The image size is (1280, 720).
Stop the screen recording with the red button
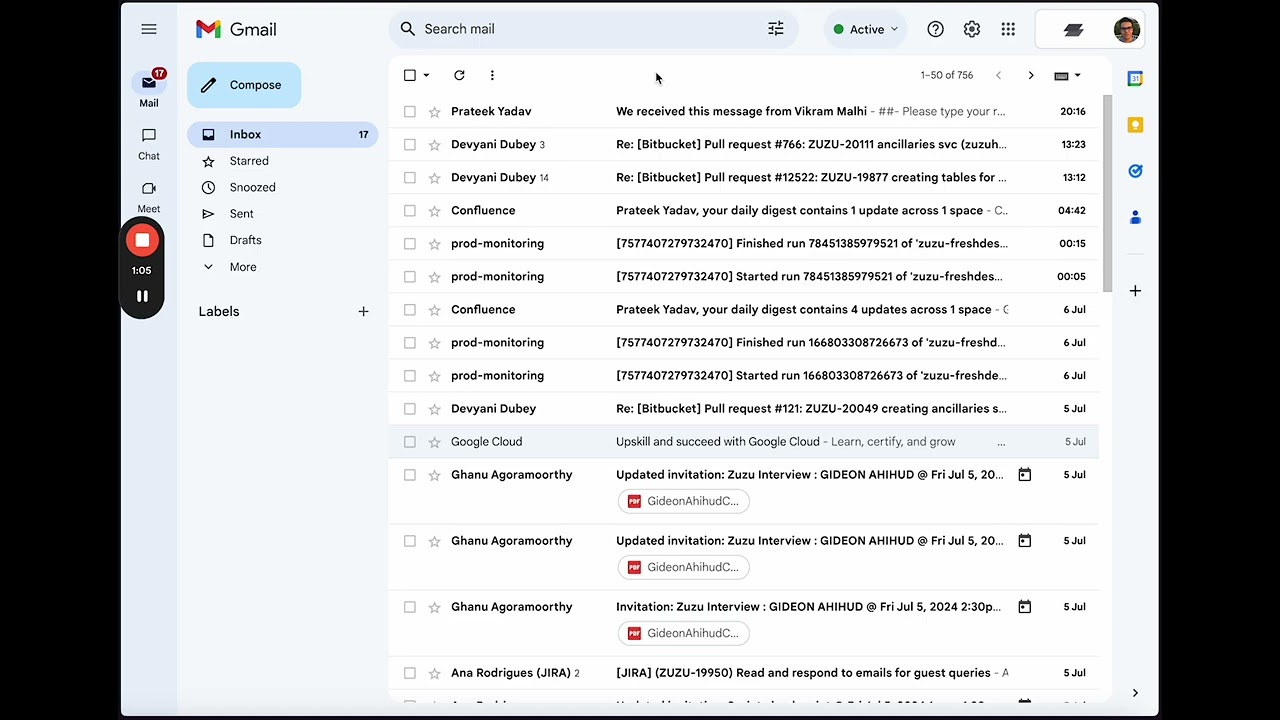(142, 240)
